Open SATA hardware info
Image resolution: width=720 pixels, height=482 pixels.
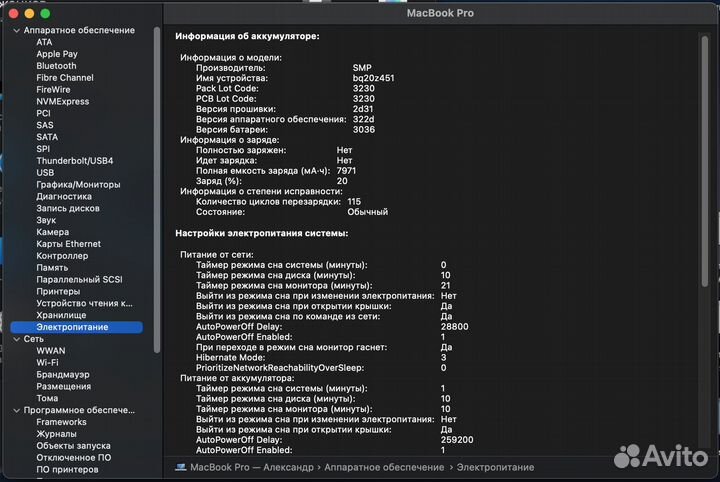[47, 137]
